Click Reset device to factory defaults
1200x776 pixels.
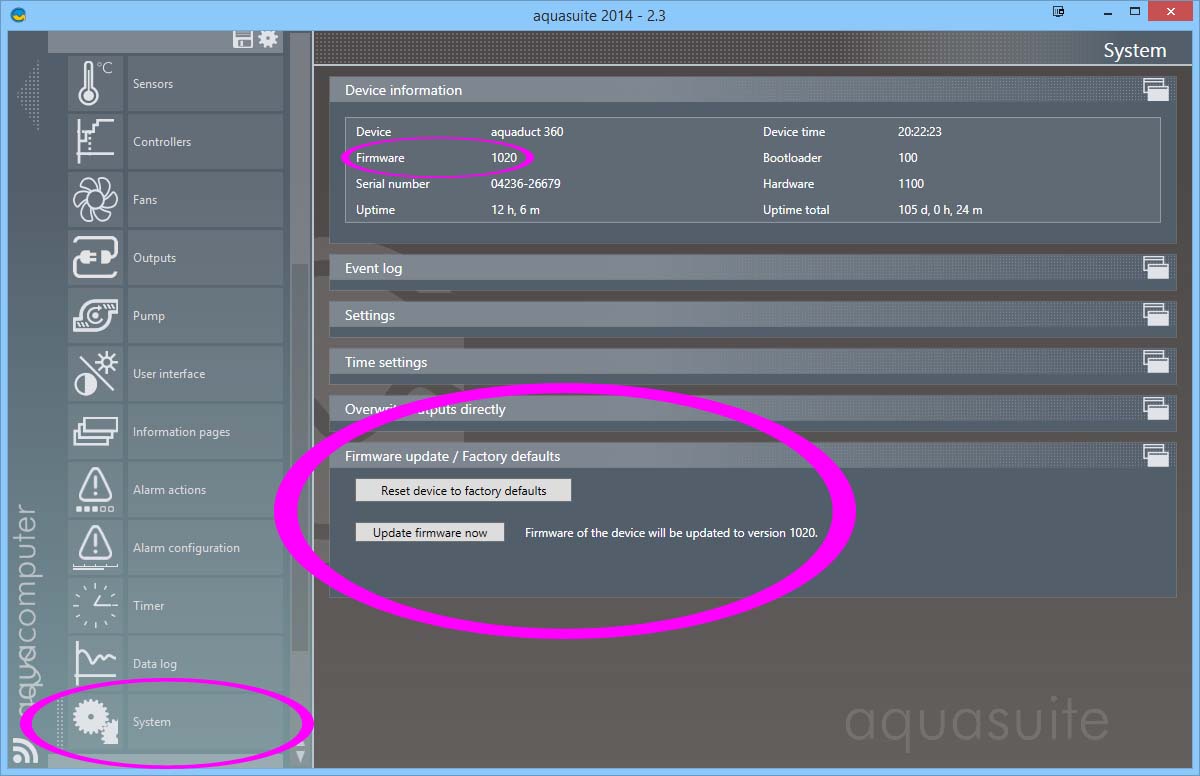tap(463, 491)
